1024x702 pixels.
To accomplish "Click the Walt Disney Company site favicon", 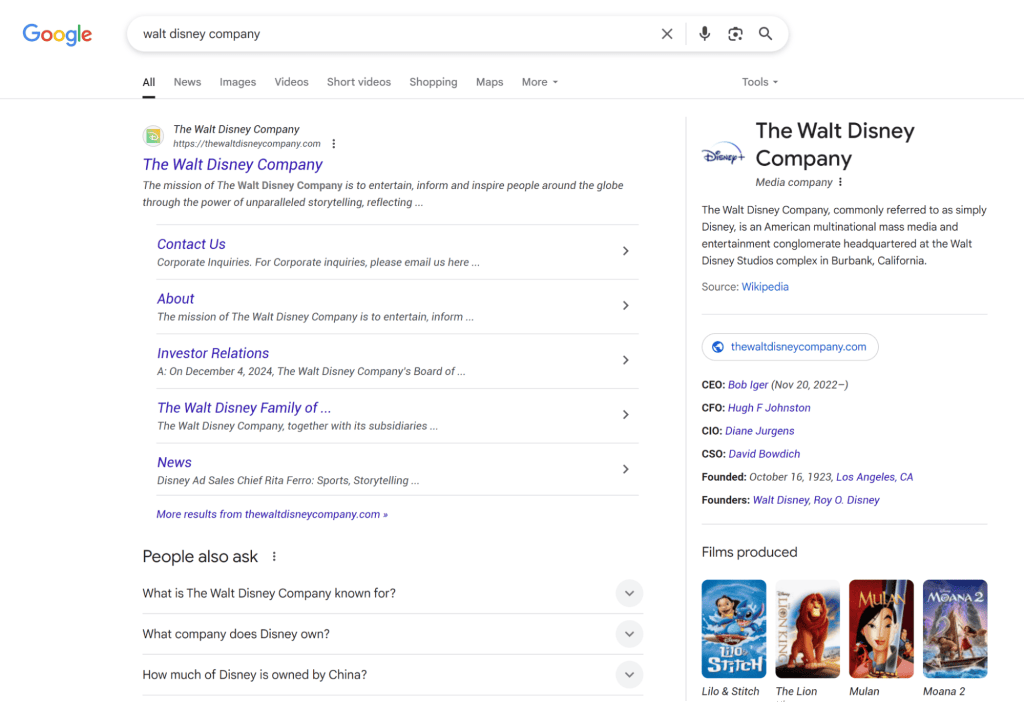I will point(153,136).
